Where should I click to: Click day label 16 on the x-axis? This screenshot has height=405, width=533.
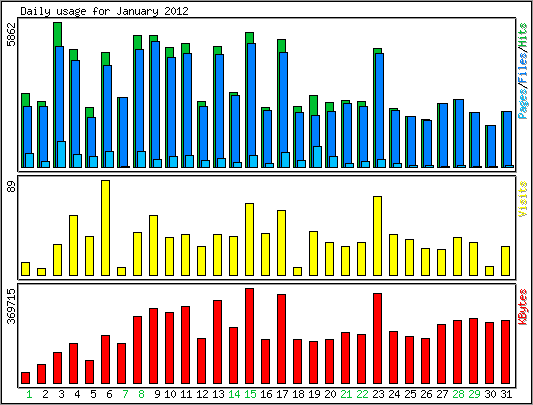(x=266, y=394)
